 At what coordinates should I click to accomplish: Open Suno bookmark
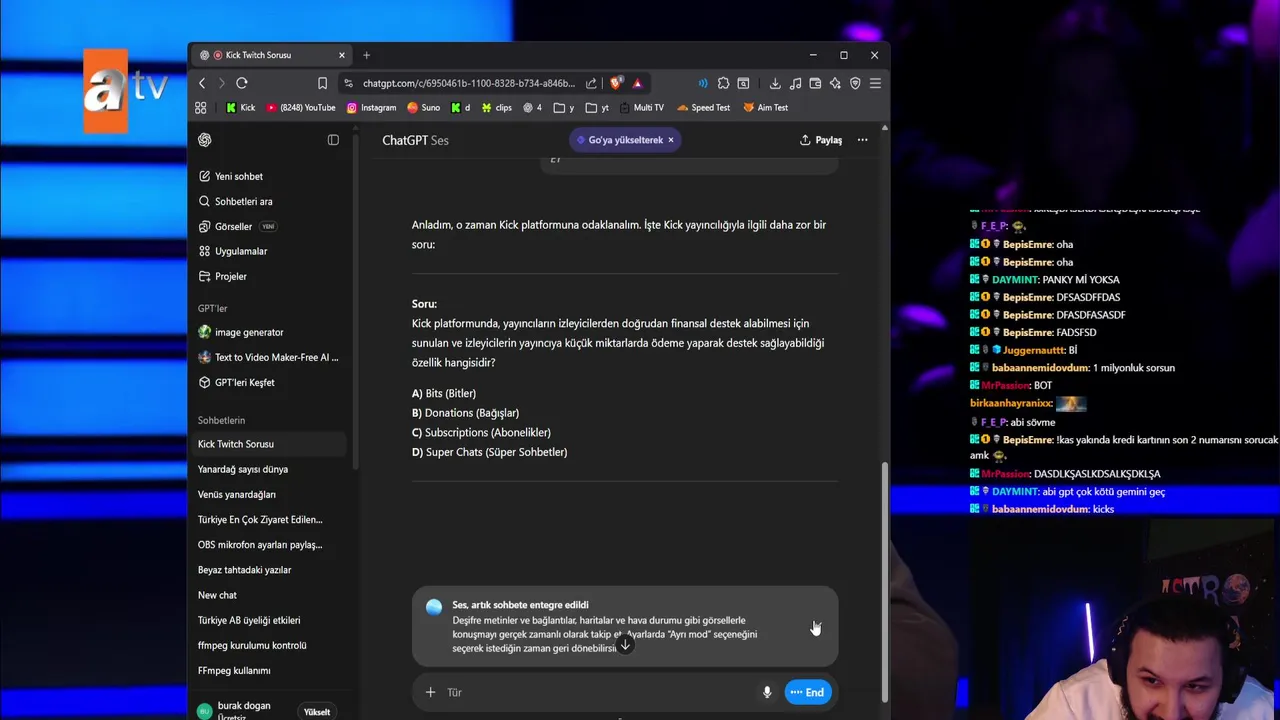(x=424, y=108)
